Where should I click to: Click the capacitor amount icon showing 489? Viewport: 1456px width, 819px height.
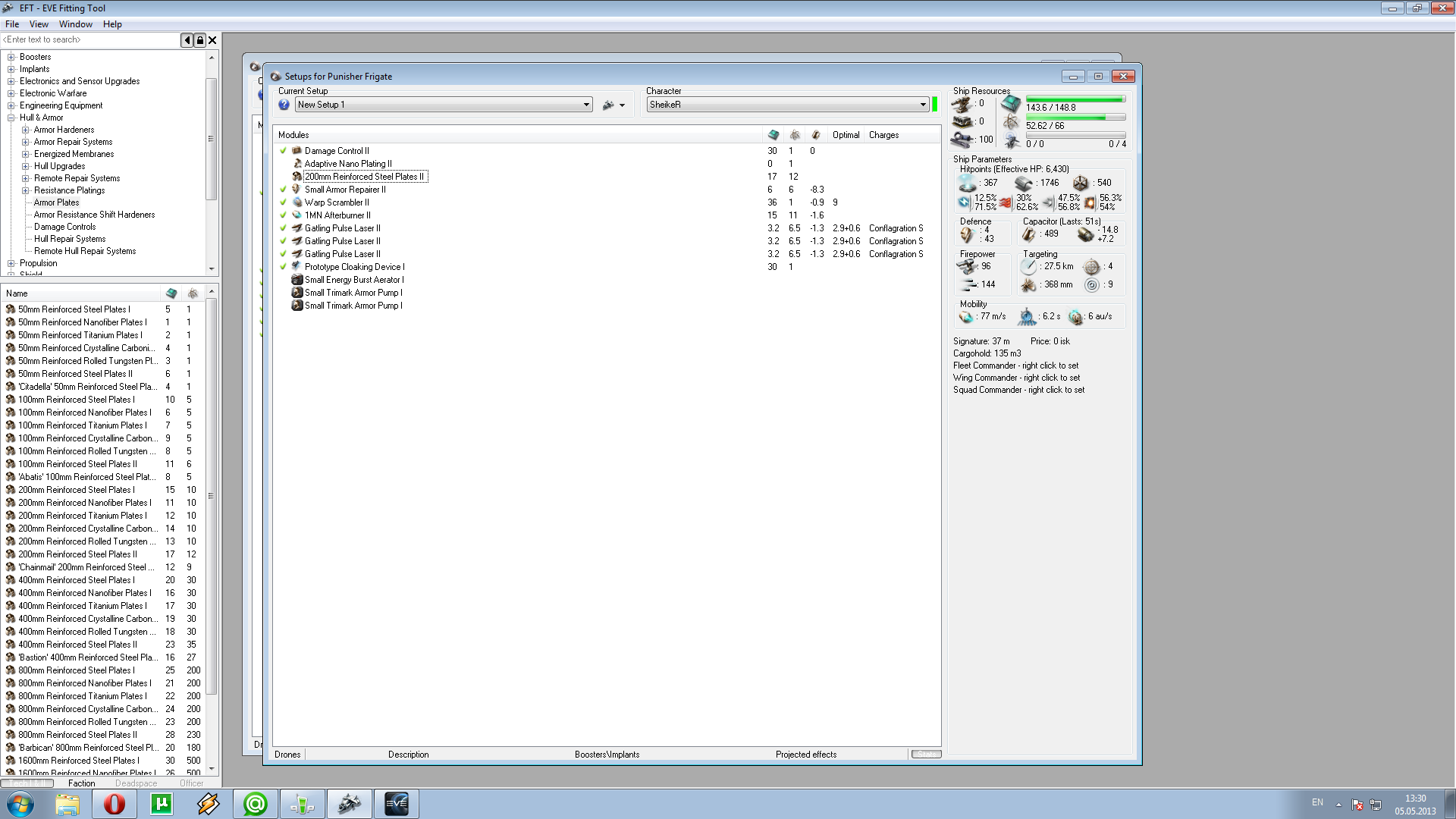[x=1029, y=234]
